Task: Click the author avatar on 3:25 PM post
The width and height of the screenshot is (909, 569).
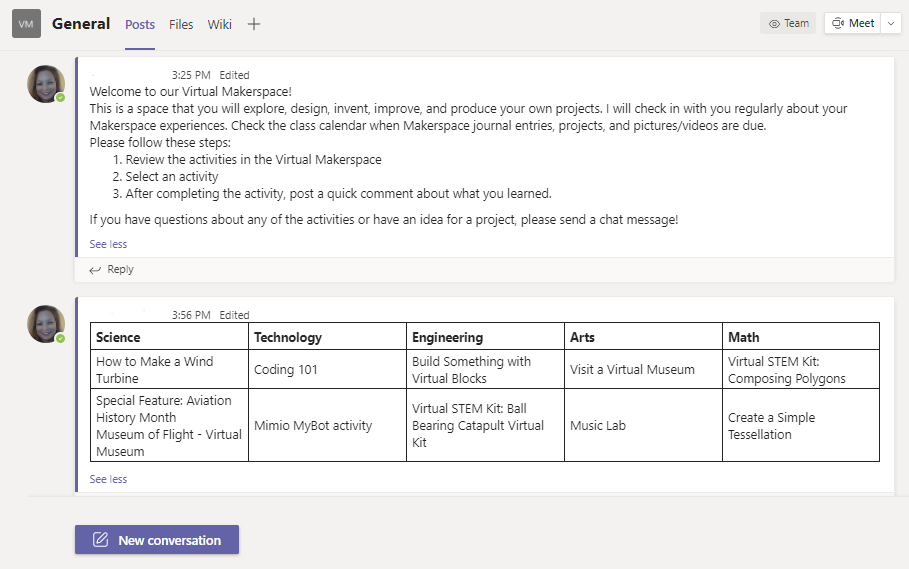Action: pyautogui.click(x=46, y=84)
